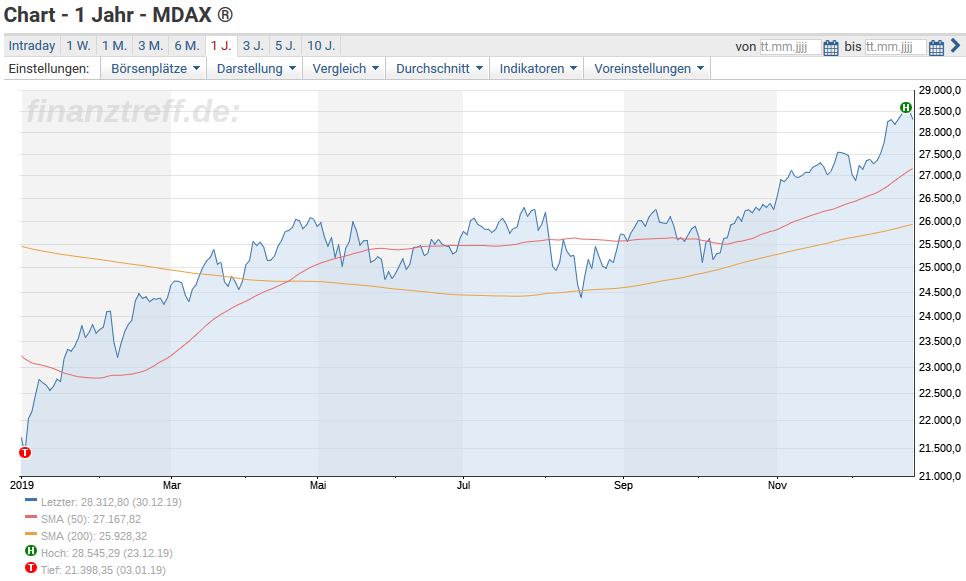Viewport: 966px width, 581px height.
Task: Click the '27.000,0' y-axis value
Action: 940,176
